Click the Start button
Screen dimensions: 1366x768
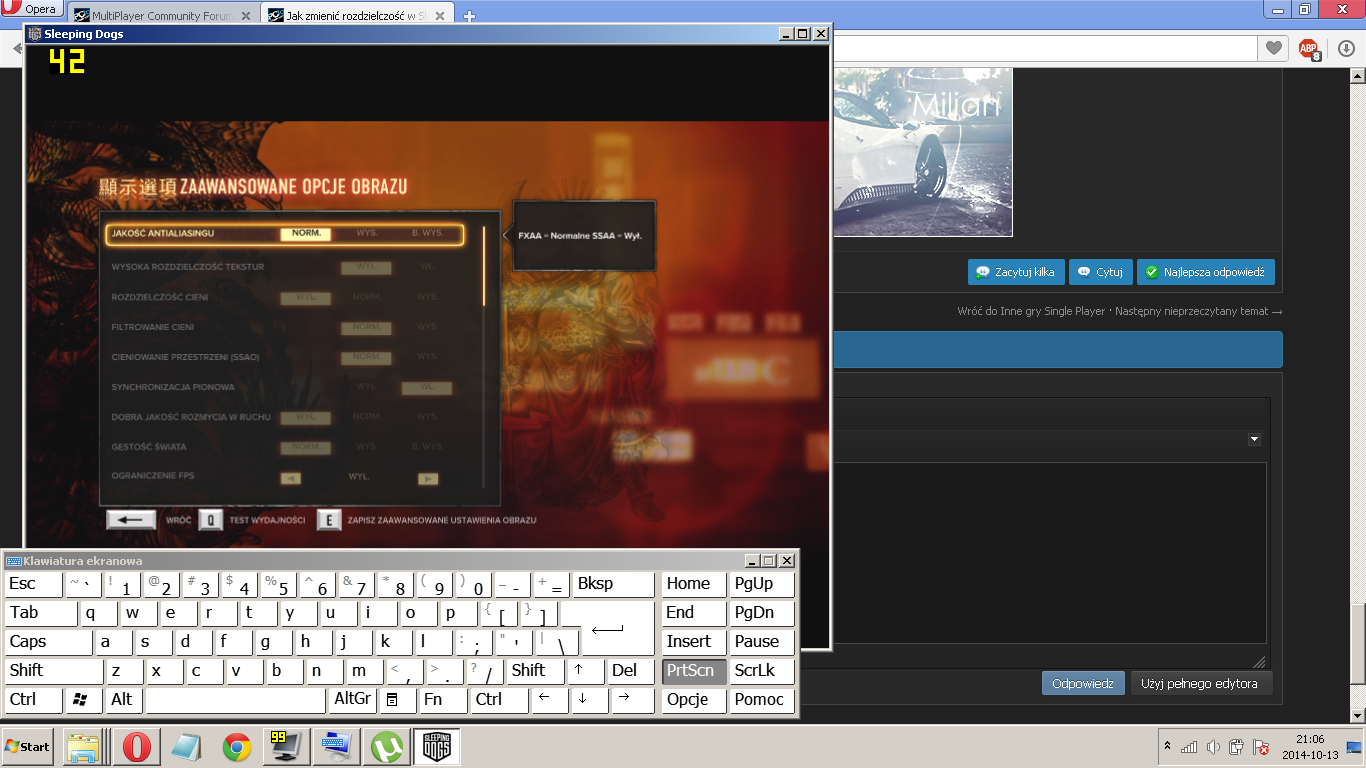tap(27, 747)
